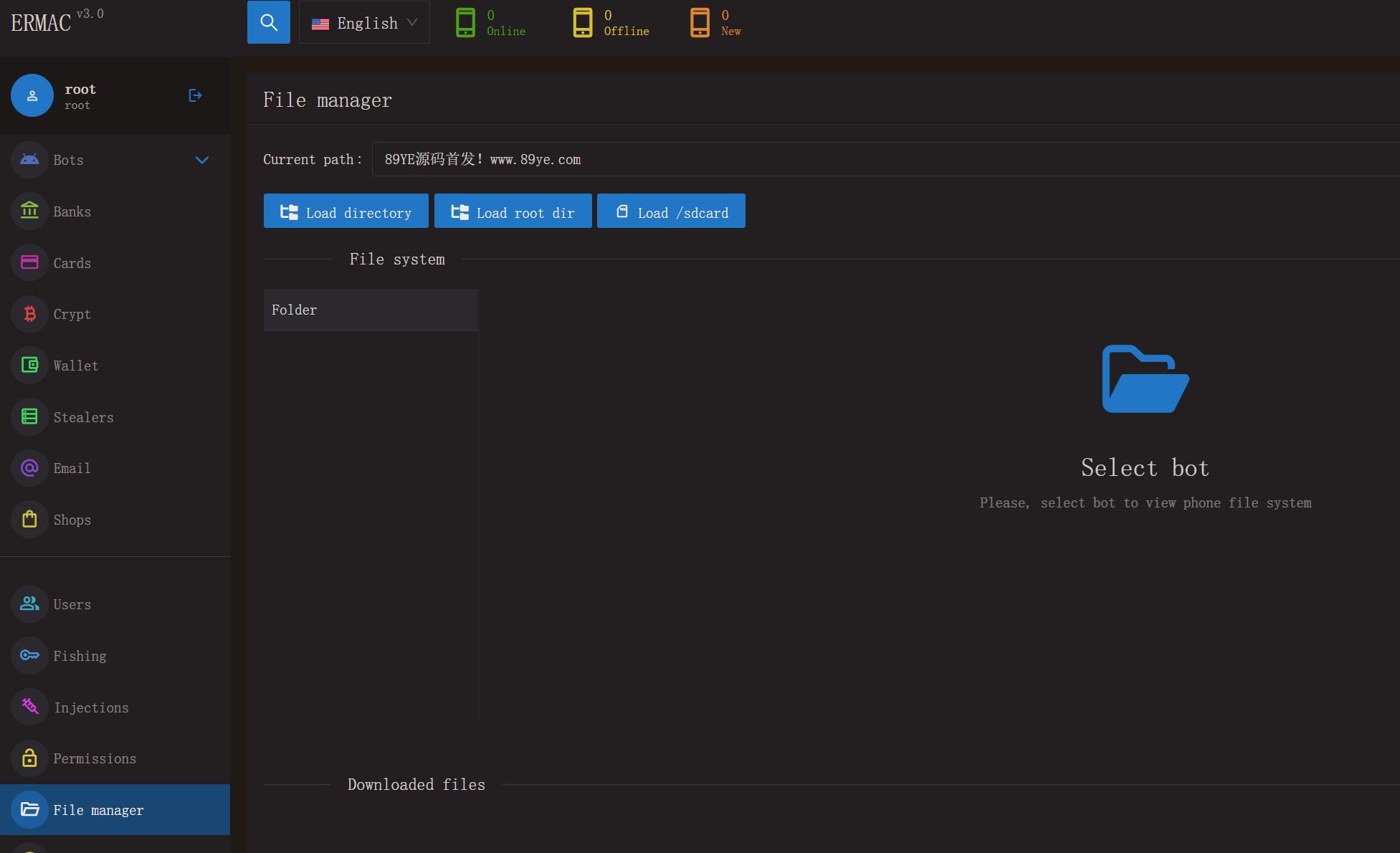
Task: Open the Banks section icon
Action: click(x=29, y=211)
